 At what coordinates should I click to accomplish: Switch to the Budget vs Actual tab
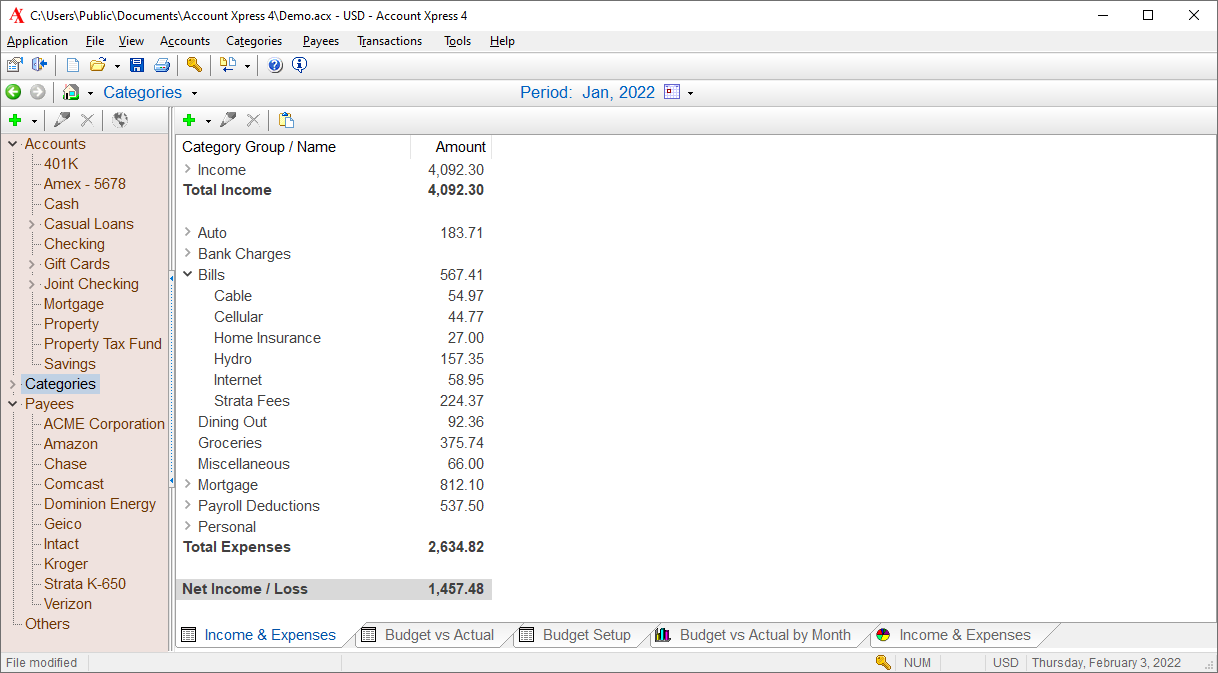pos(438,635)
